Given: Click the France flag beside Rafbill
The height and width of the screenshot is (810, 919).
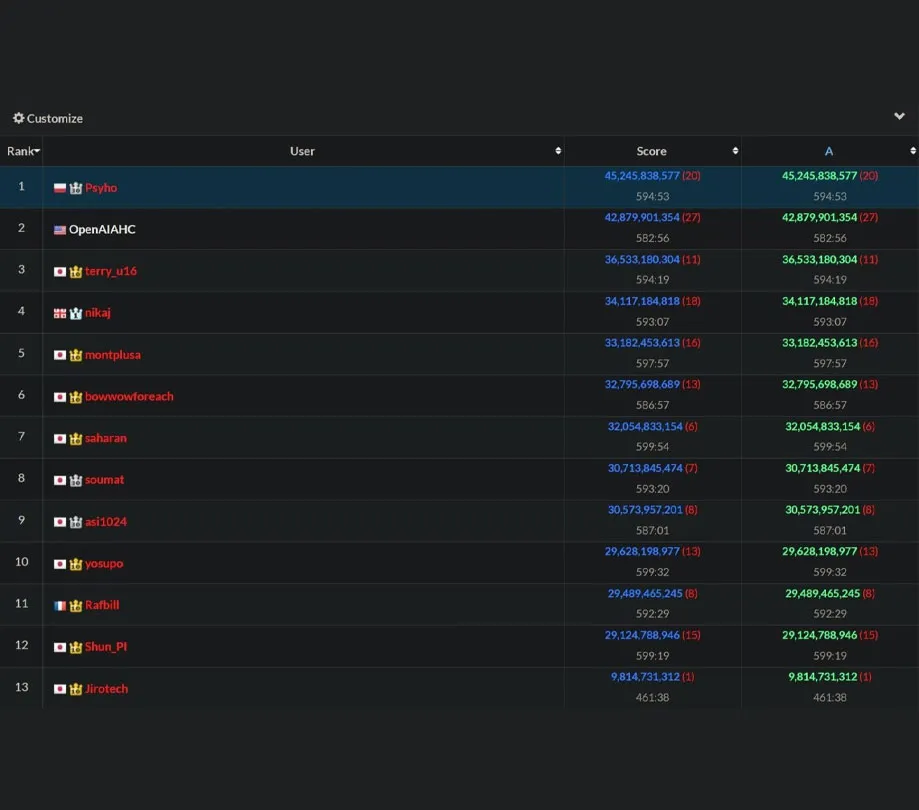Looking at the screenshot, I should coord(60,605).
